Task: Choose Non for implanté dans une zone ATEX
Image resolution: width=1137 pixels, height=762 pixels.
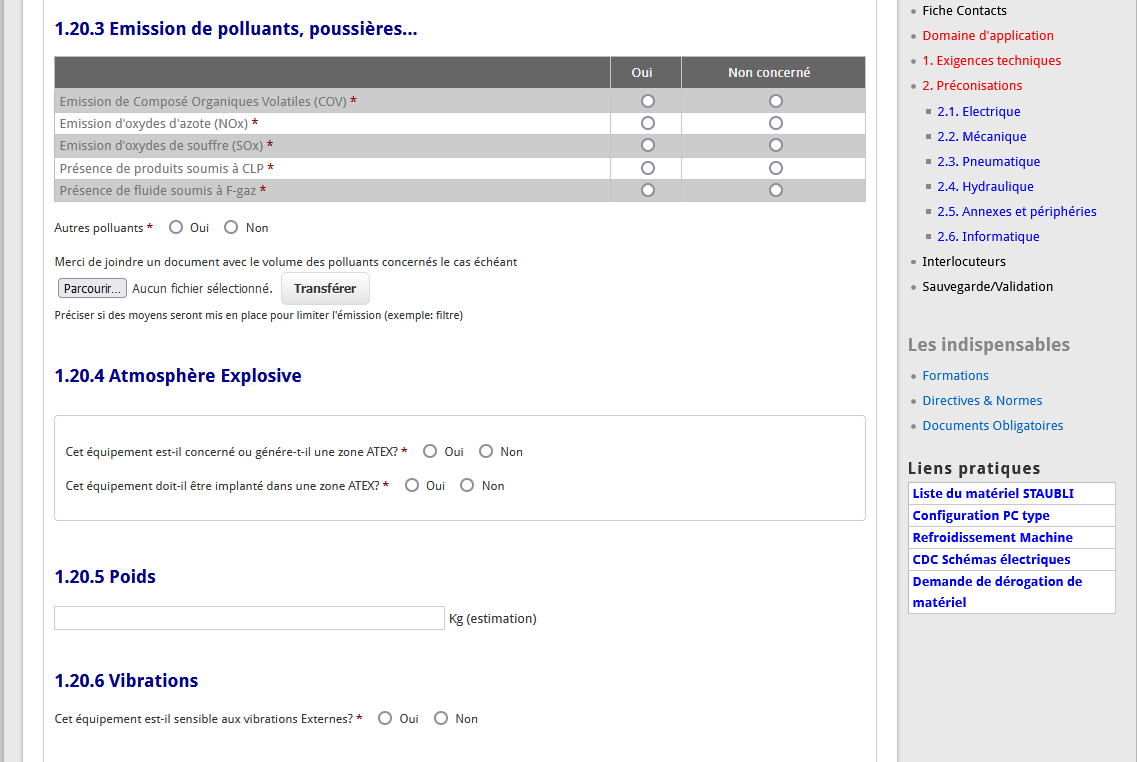Action: tap(467, 485)
